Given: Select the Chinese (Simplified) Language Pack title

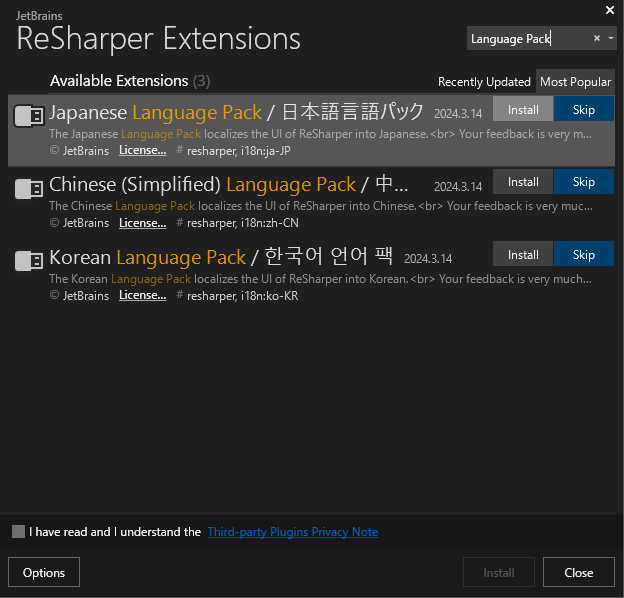Looking at the screenshot, I should [229, 185].
